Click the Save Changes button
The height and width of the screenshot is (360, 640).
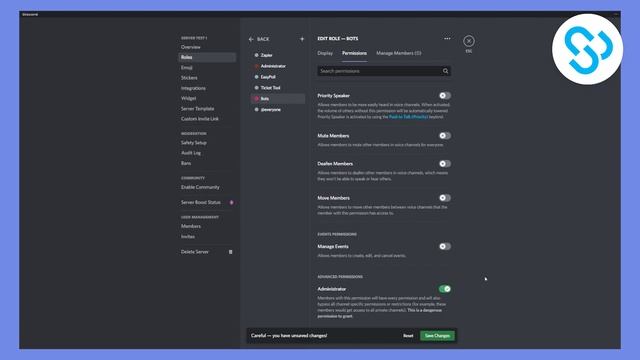(437, 336)
